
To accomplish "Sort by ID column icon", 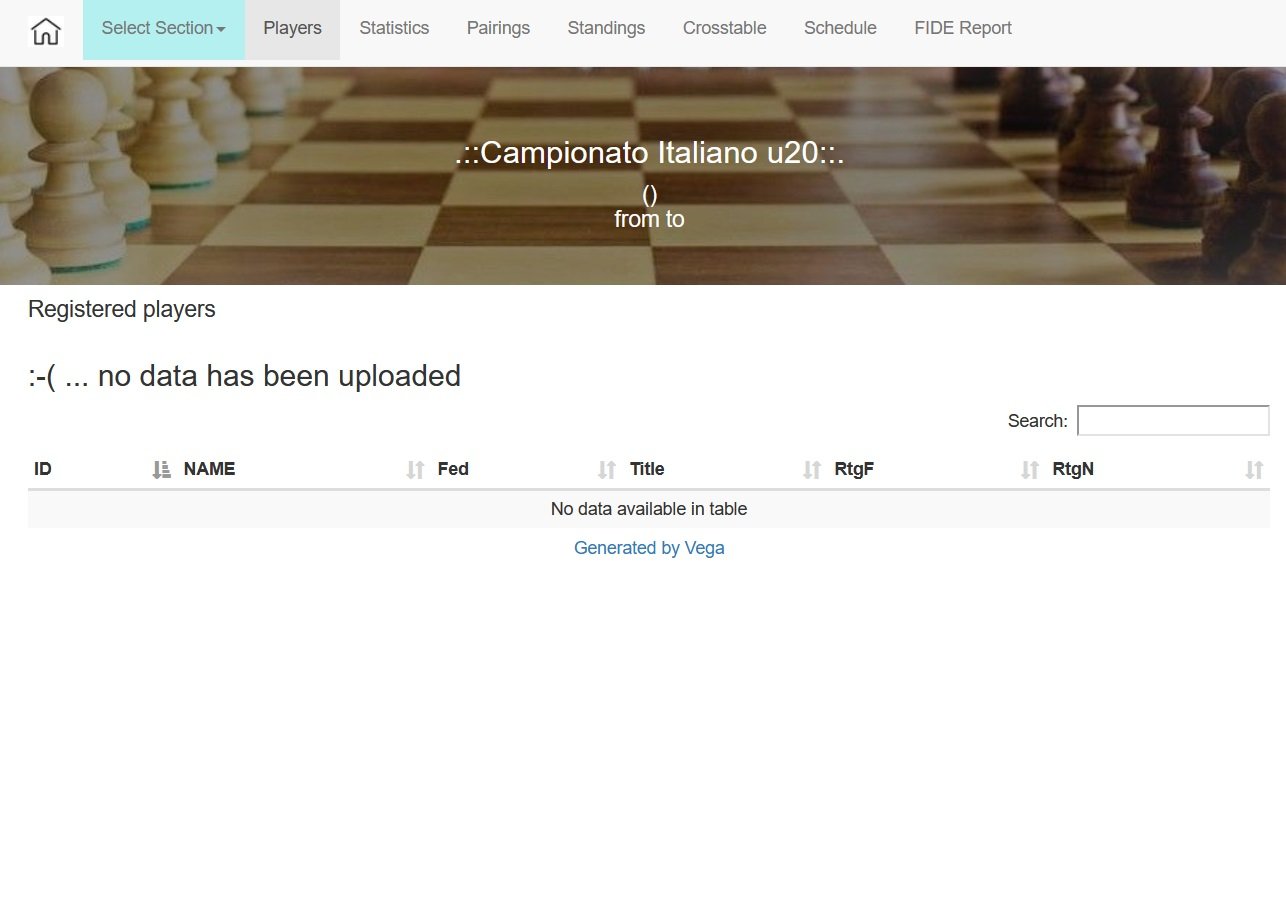I will point(162,470).
